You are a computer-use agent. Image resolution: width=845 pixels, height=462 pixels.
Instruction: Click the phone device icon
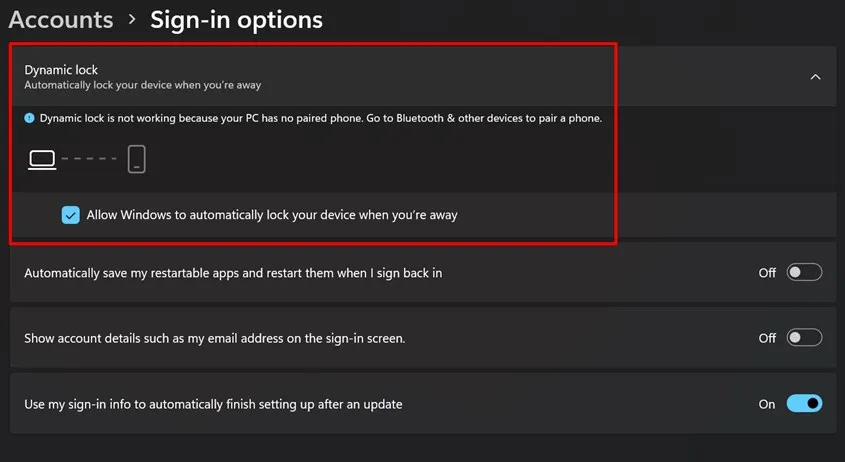click(x=137, y=159)
